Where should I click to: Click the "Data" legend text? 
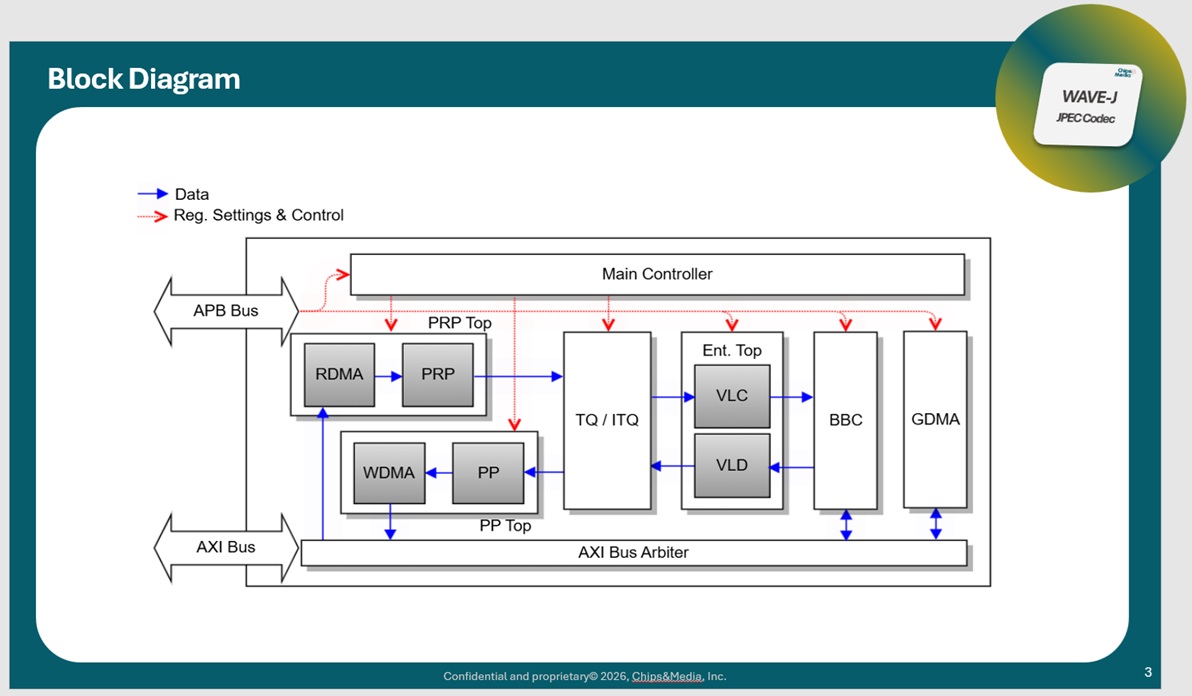click(x=192, y=195)
